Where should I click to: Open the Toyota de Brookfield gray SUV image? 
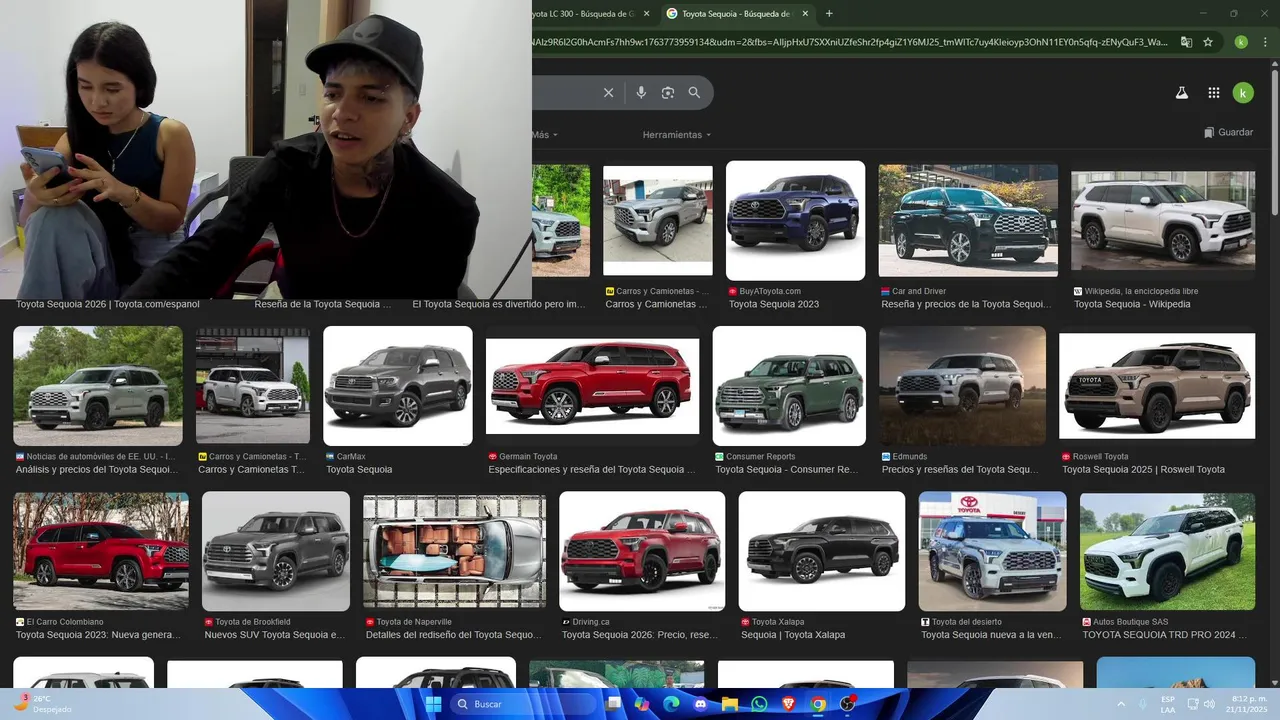pyautogui.click(x=276, y=551)
